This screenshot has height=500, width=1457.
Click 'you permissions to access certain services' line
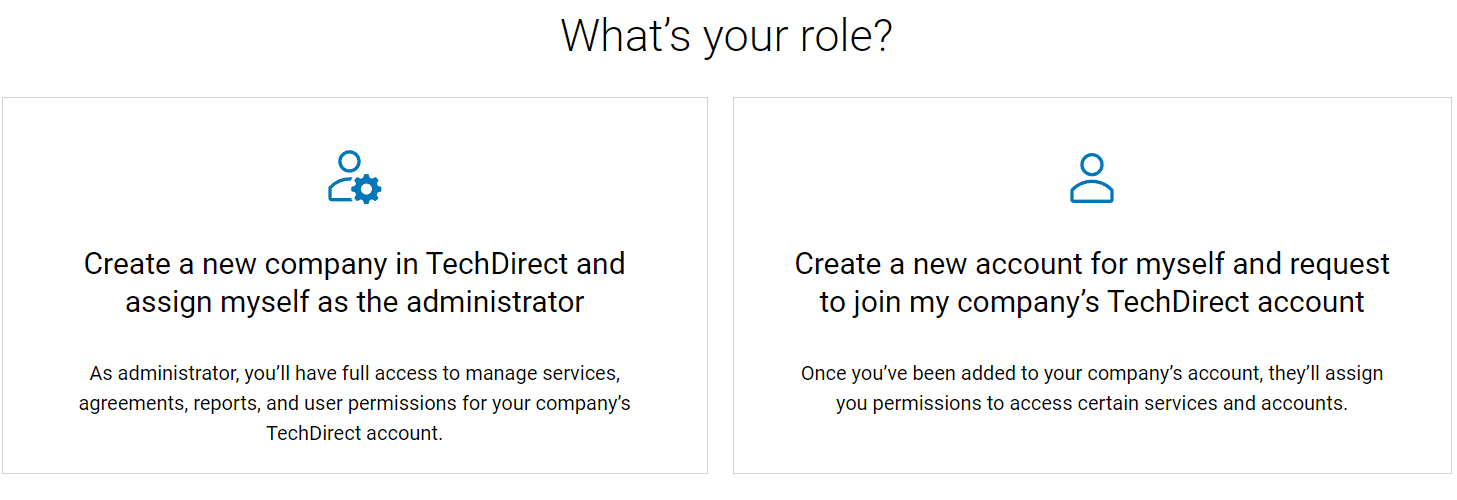pos(1092,404)
